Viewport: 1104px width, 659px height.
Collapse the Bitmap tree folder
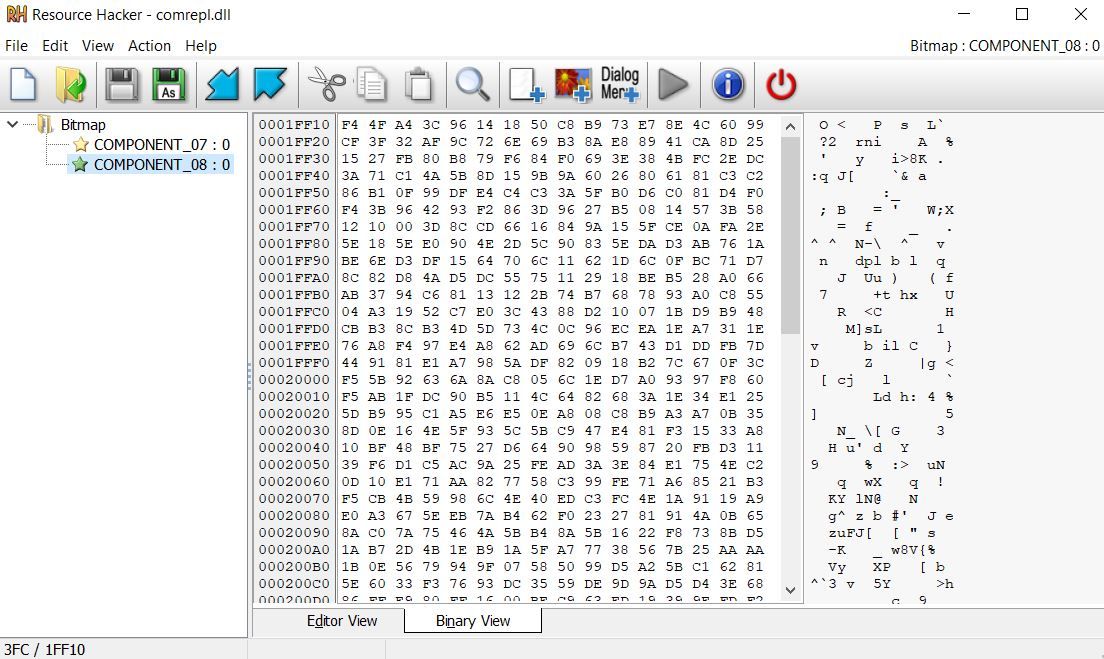pos(13,125)
